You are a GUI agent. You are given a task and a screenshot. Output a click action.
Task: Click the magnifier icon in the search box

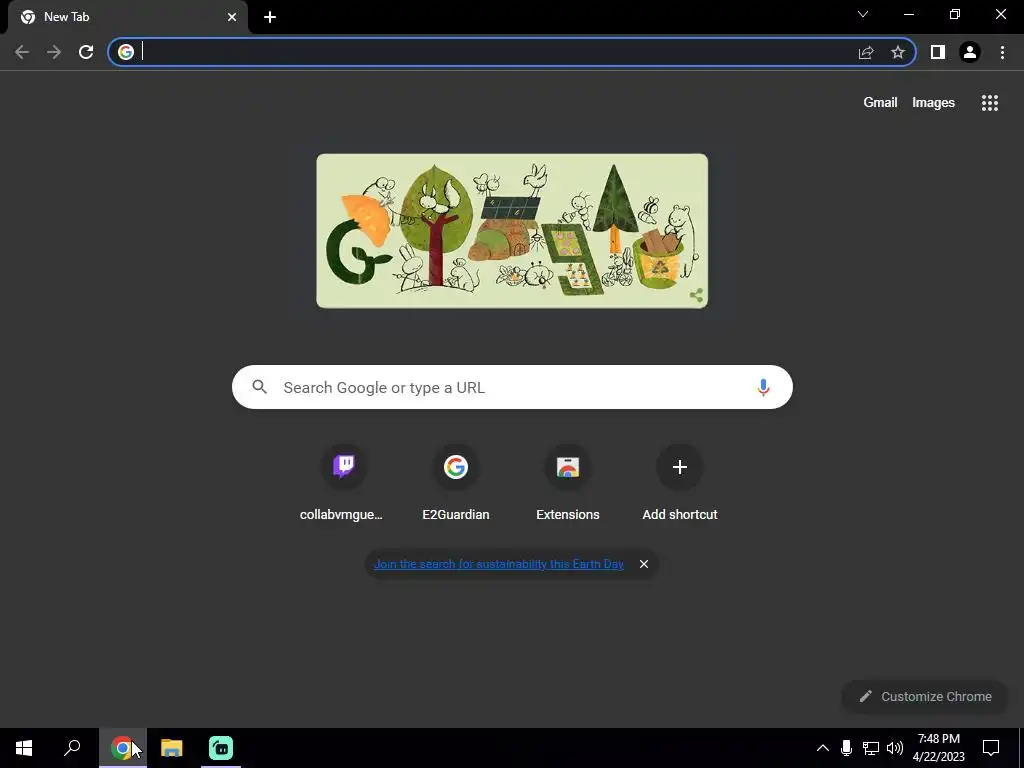[x=259, y=387]
